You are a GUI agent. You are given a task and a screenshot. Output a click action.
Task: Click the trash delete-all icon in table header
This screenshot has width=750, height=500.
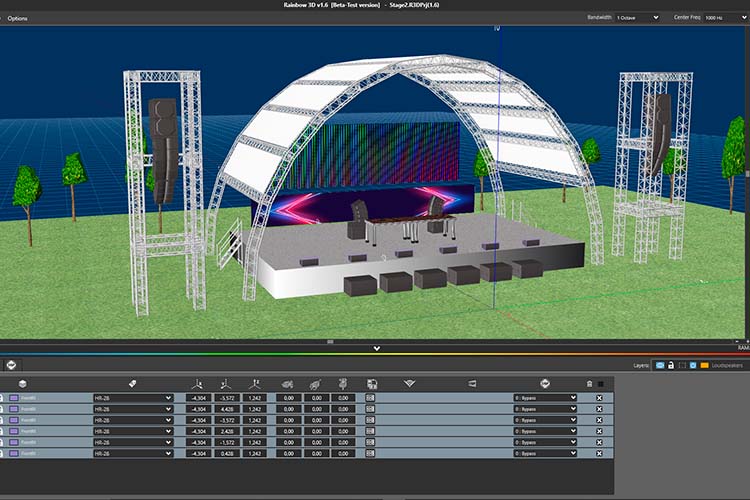(x=589, y=384)
